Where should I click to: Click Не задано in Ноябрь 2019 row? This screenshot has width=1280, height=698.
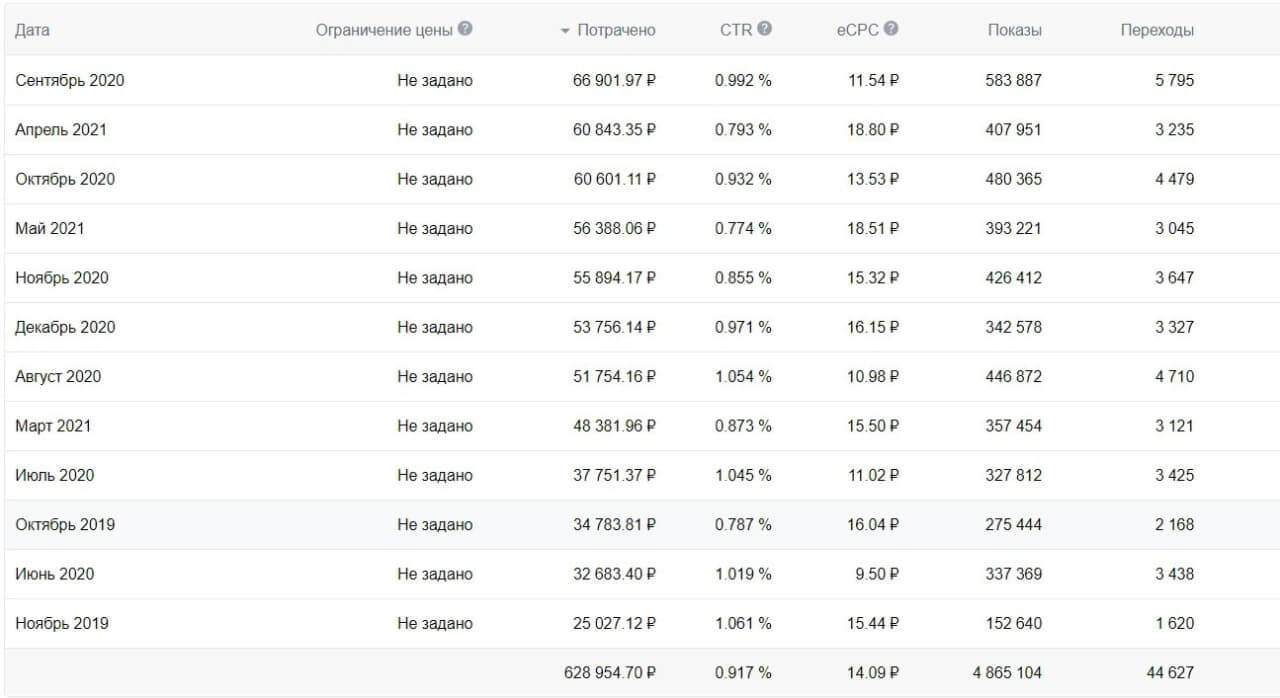435,623
